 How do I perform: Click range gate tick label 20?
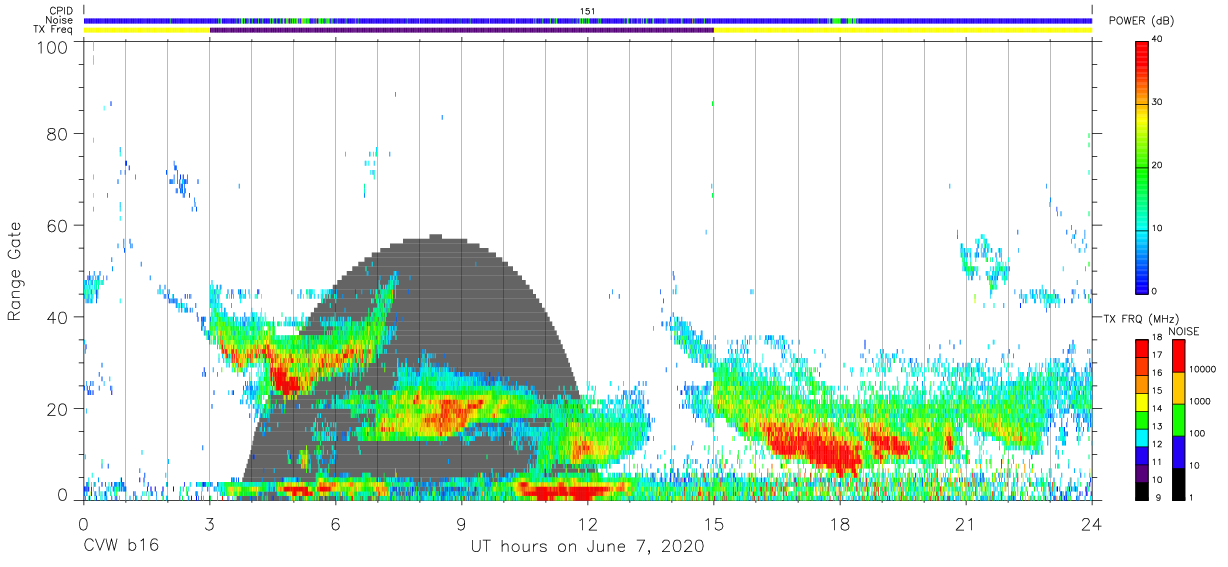pos(57,409)
